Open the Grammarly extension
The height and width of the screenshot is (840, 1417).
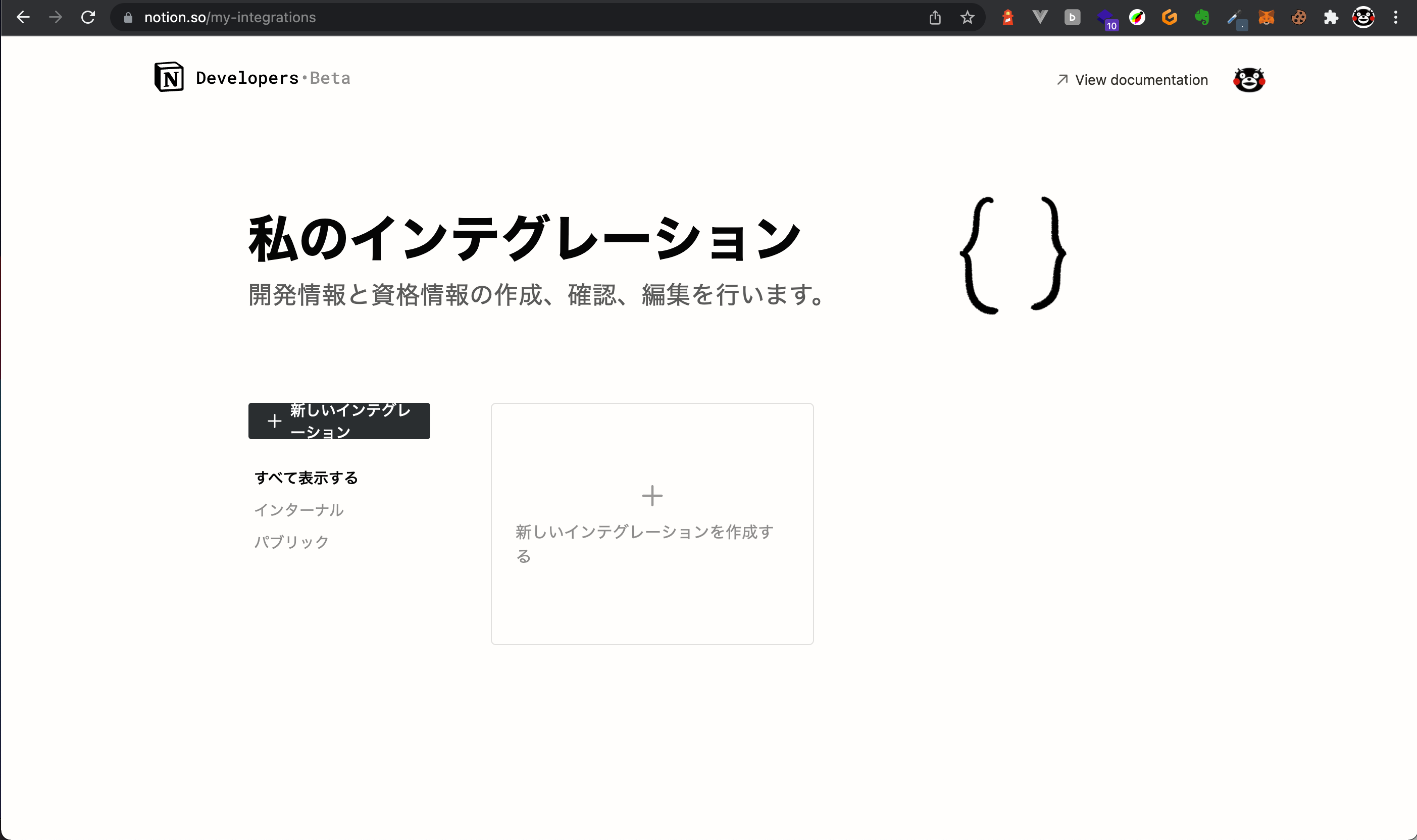[1169, 17]
